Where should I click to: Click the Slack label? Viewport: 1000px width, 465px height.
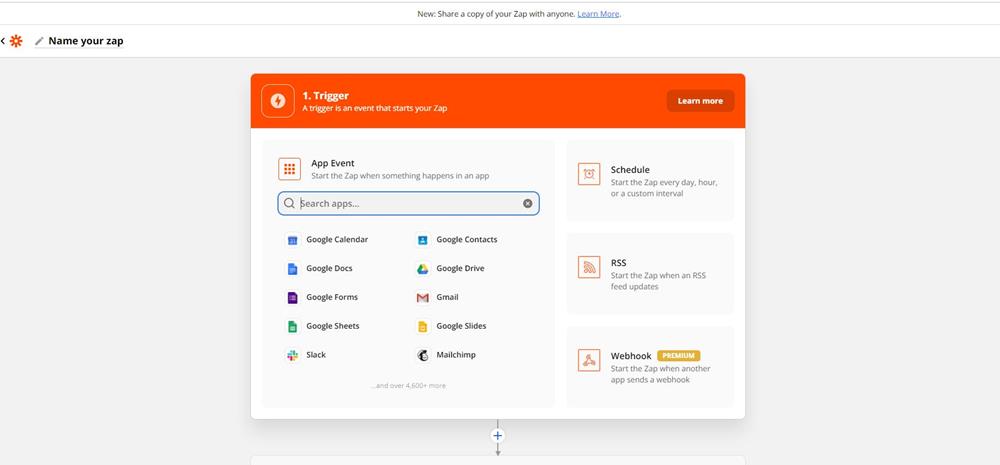[x=316, y=355]
